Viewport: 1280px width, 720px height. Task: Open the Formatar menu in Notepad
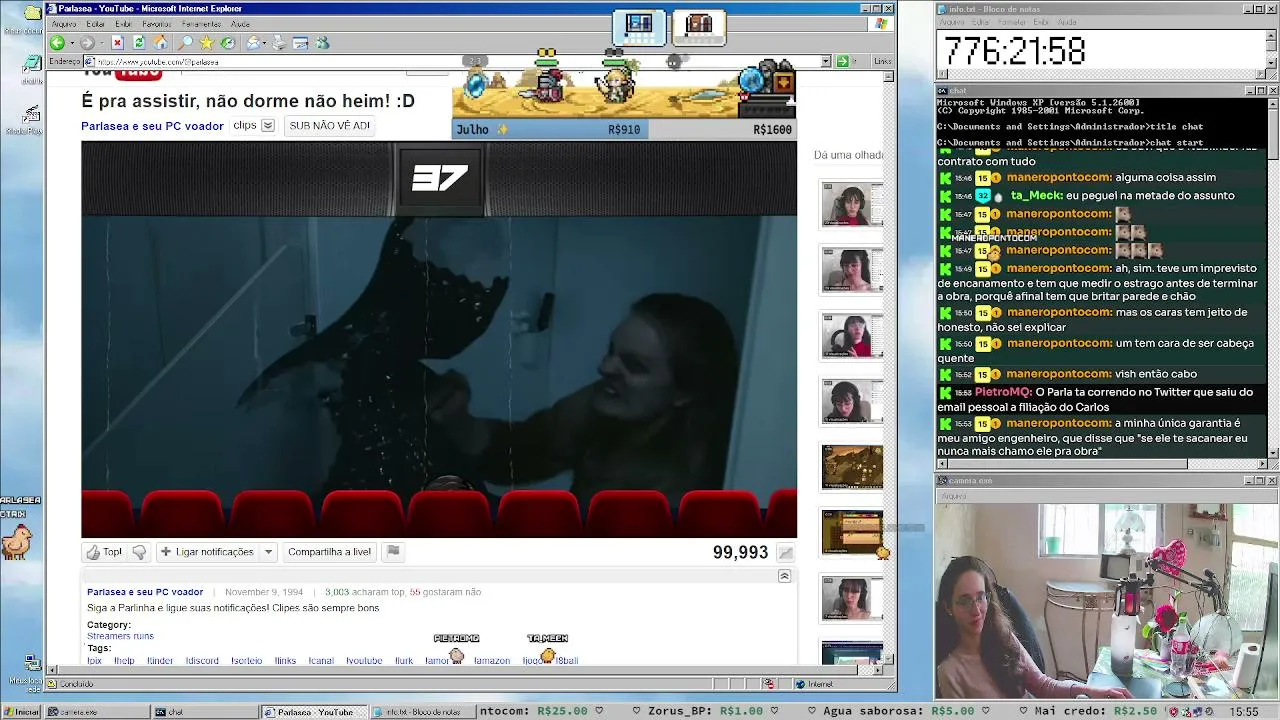[x=1011, y=22]
